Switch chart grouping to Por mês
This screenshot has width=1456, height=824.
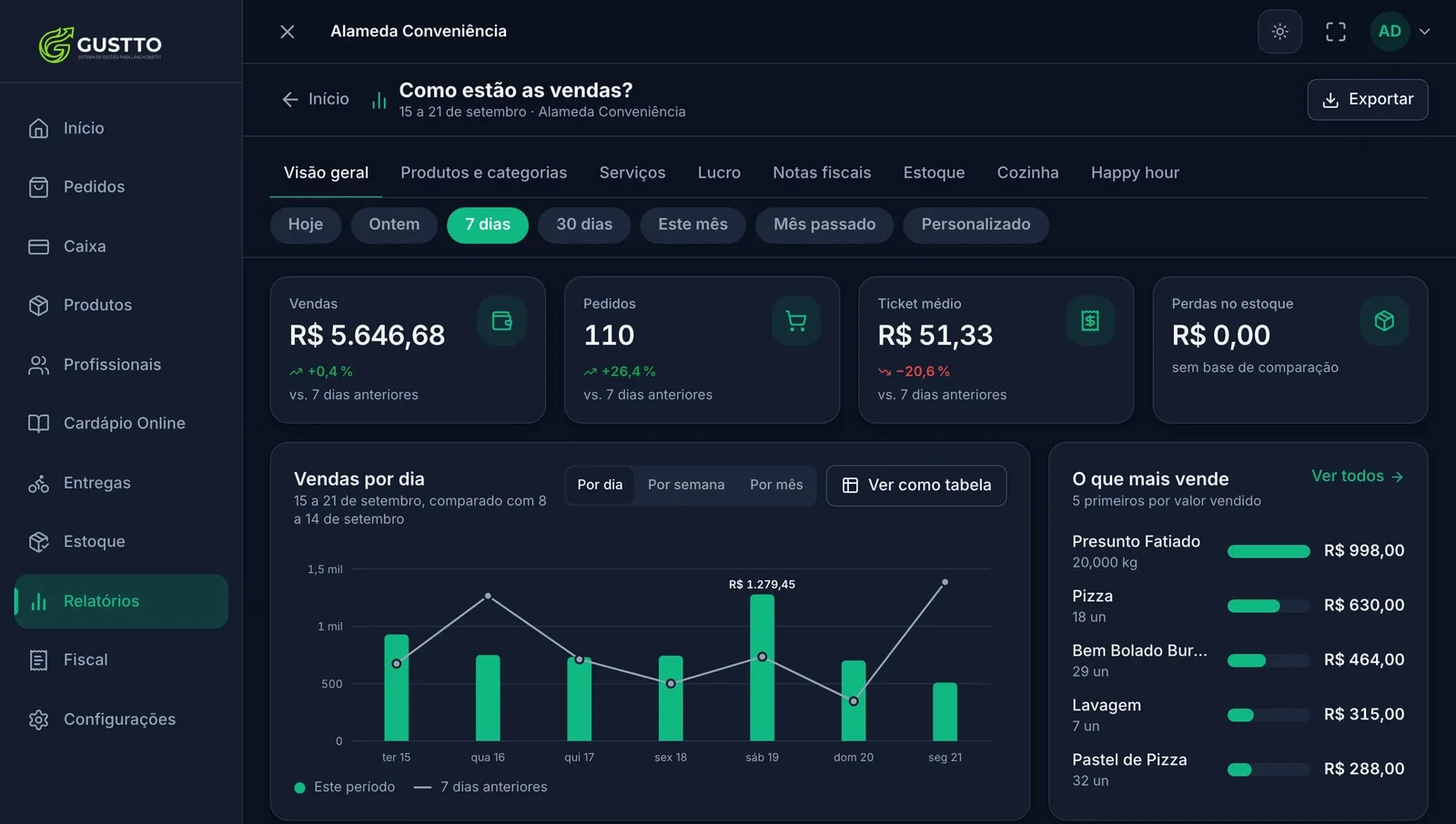point(776,485)
